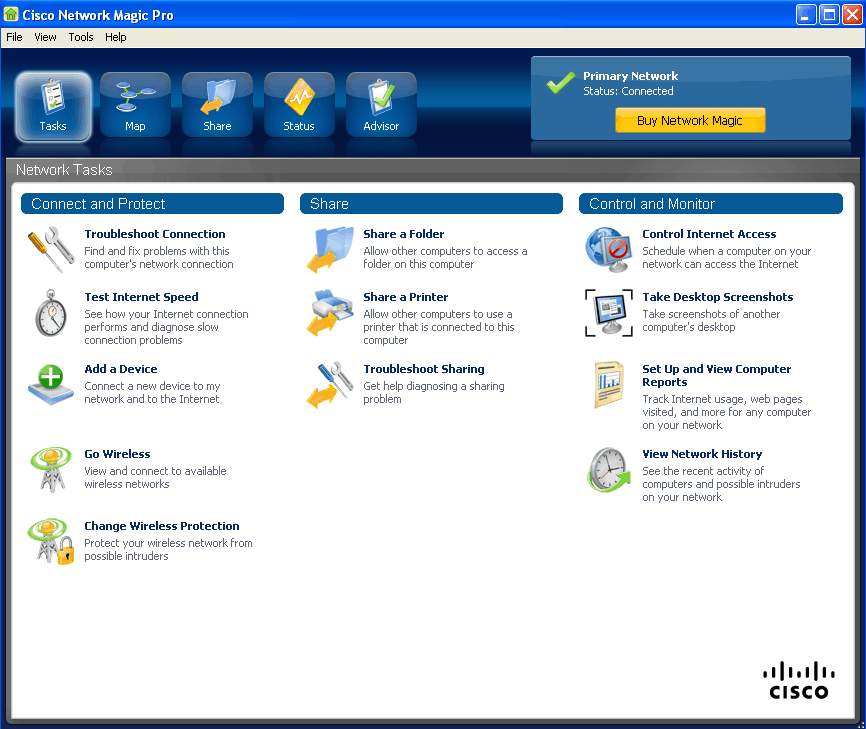This screenshot has height=729, width=866.
Task: Click the Control Internet Access globe icon
Action: pyautogui.click(x=609, y=249)
